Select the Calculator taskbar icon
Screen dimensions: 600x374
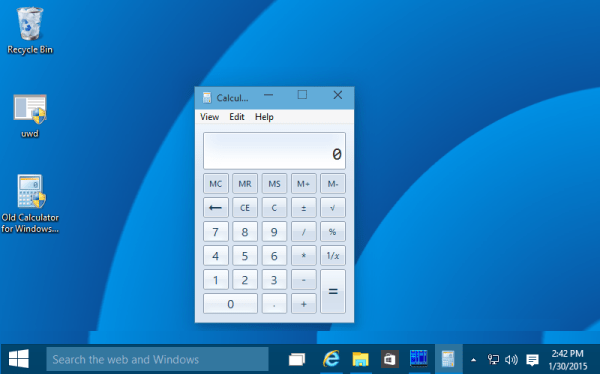pos(448,359)
